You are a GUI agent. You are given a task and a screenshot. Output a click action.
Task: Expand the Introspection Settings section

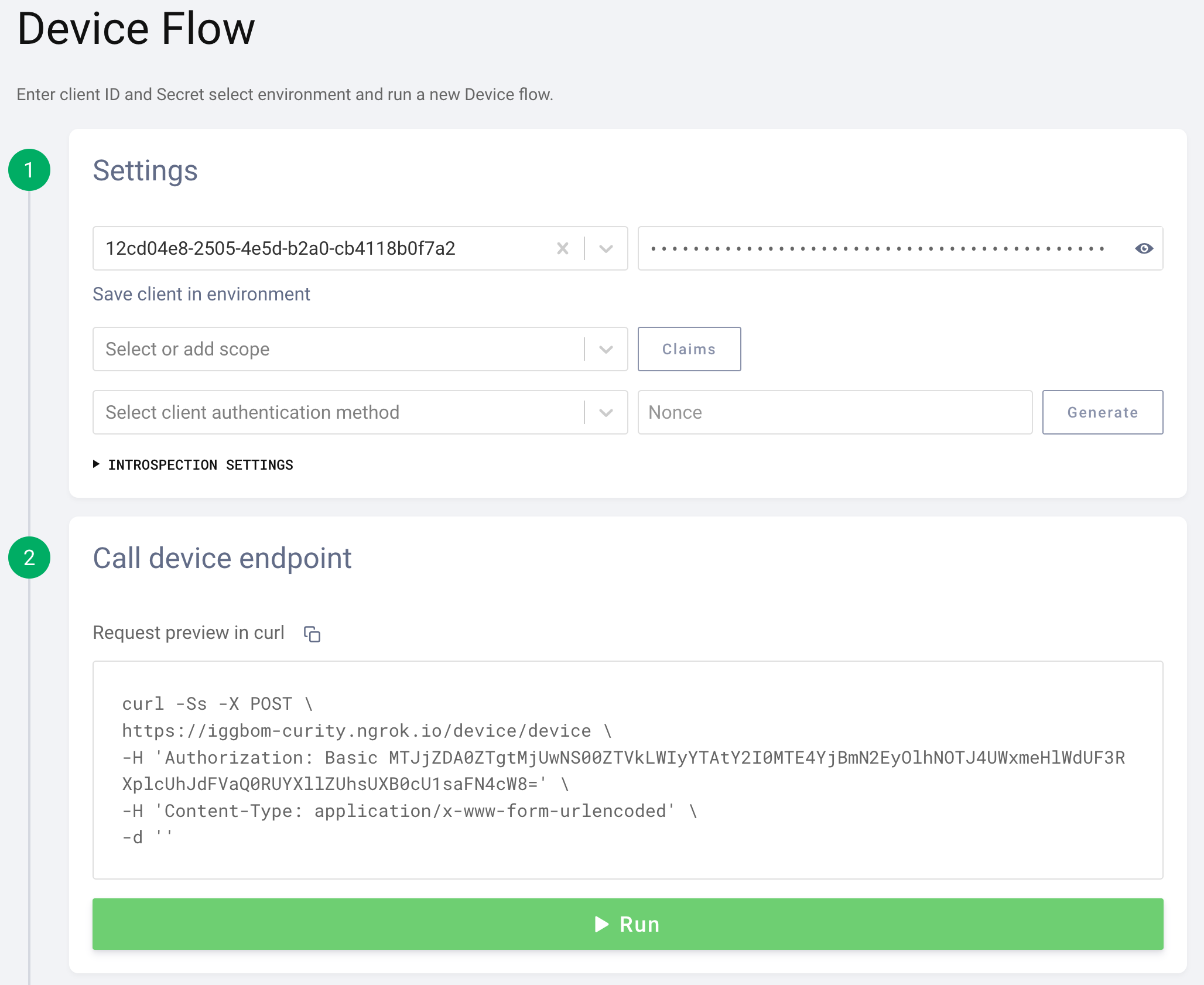pos(200,464)
